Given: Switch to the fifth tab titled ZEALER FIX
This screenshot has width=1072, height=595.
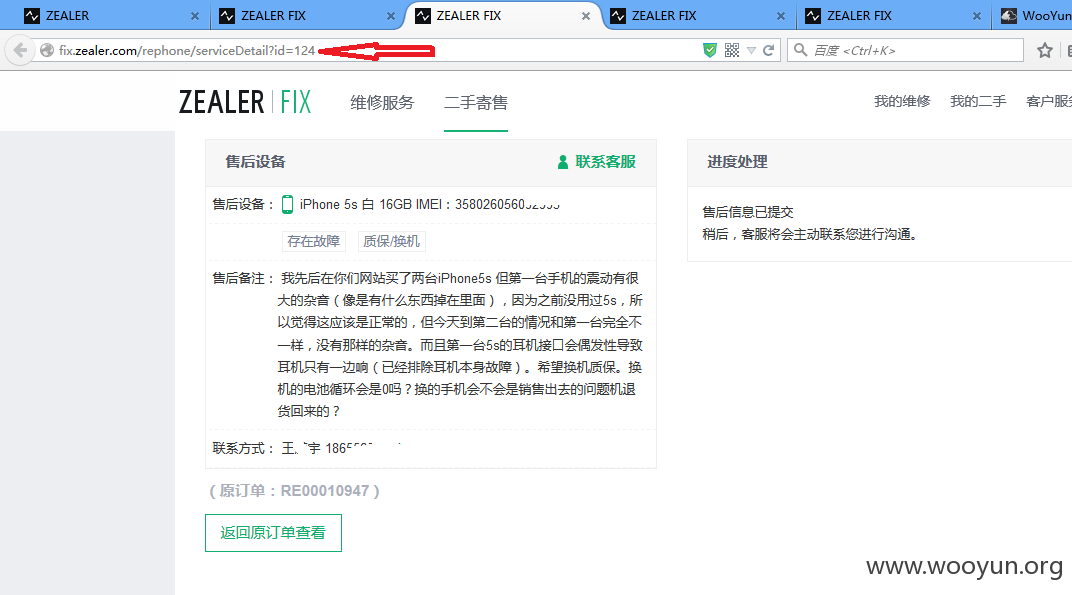Looking at the screenshot, I should [x=893, y=16].
